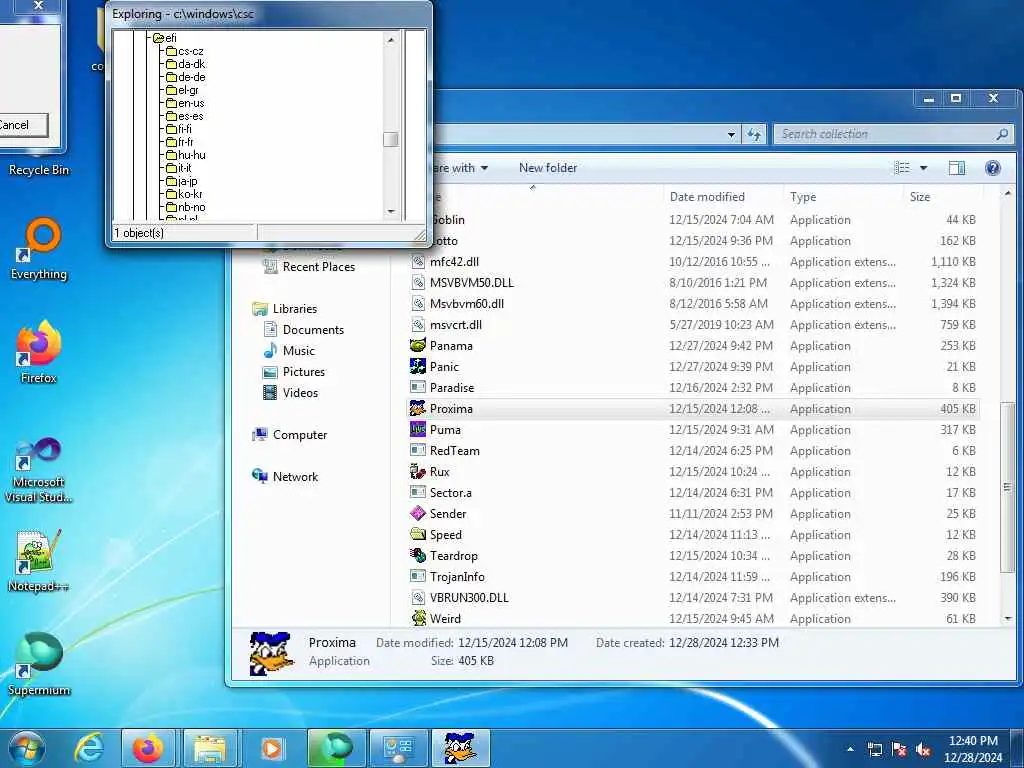Open Firefox from the taskbar
The height and width of the screenshot is (768, 1024).
pos(148,748)
